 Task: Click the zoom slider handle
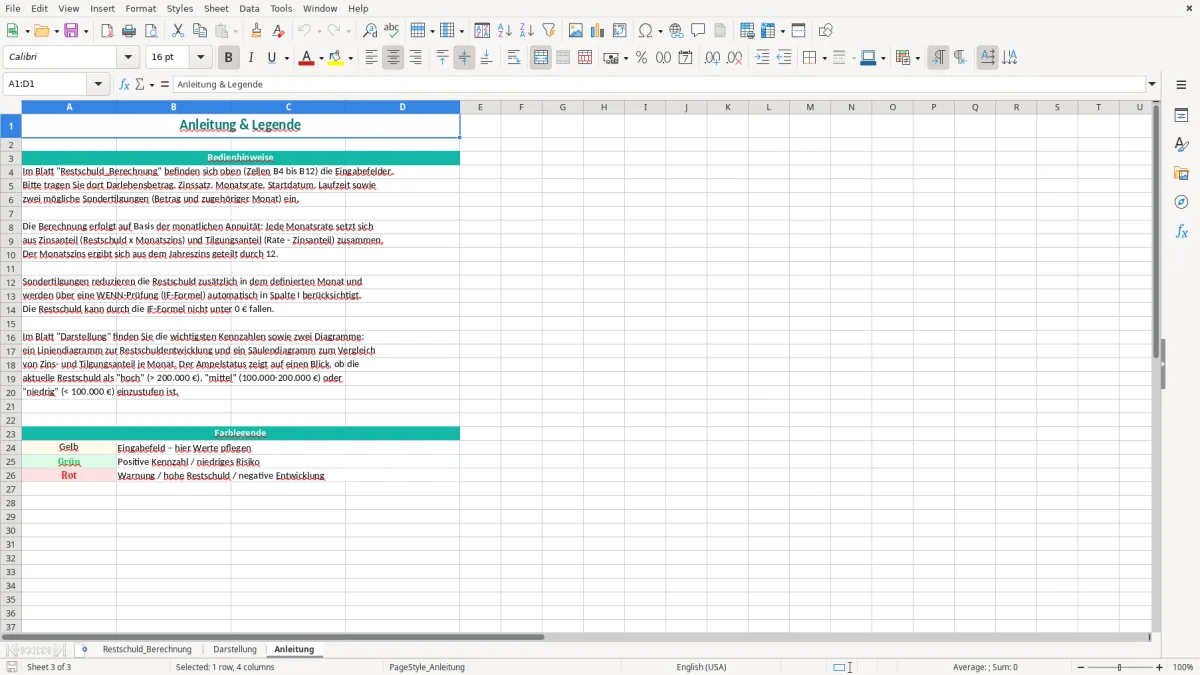(x=1119, y=667)
